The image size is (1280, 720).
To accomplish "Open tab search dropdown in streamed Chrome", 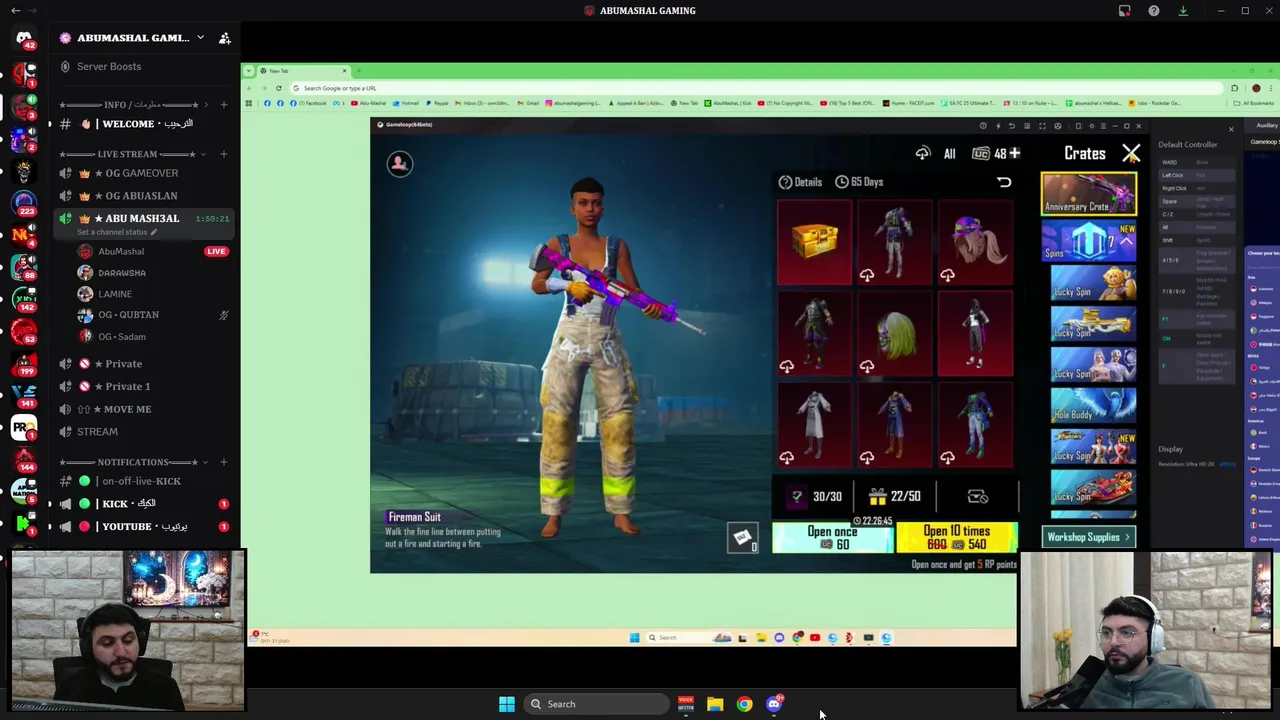I will tap(249, 71).
